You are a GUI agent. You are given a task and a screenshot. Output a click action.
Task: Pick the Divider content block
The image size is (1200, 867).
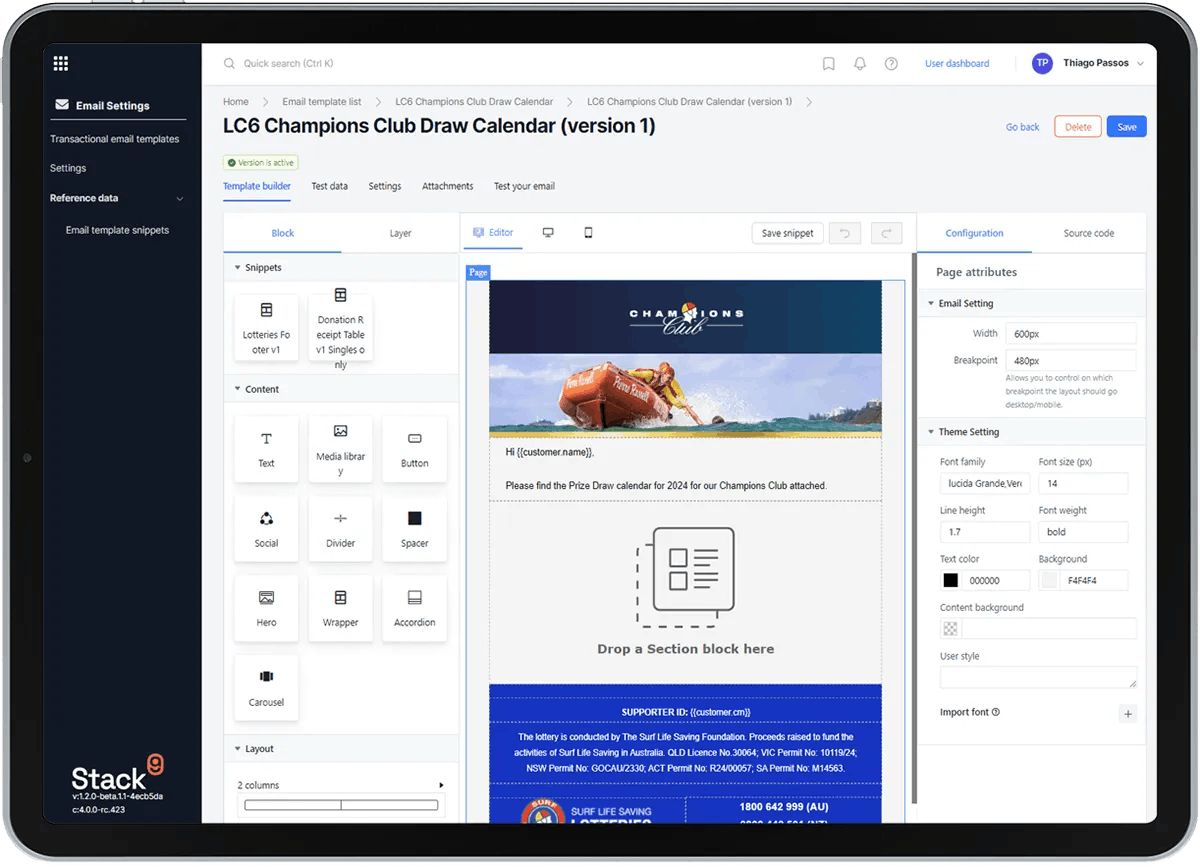pos(340,529)
